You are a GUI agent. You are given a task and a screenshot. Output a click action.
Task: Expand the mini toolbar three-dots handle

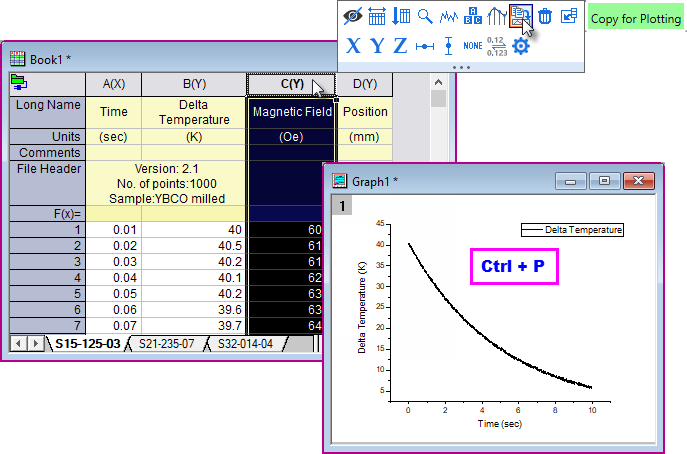click(x=462, y=66)
